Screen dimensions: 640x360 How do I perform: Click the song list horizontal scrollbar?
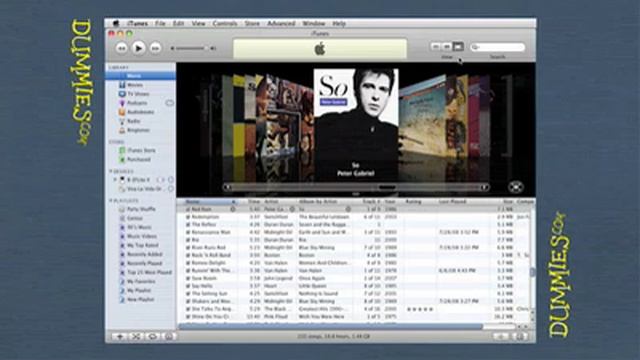pos(331,327)
